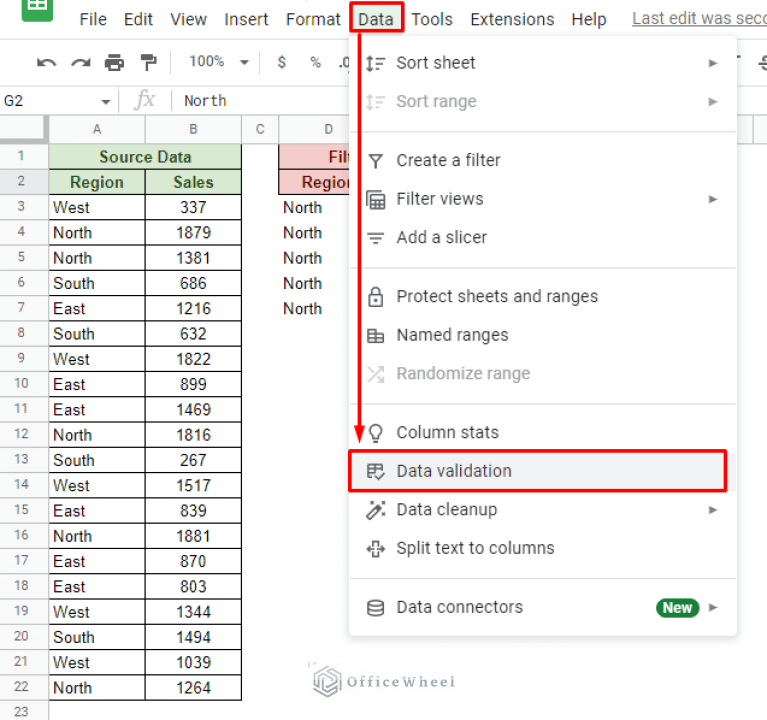Screen dimensions: 767x720
Task: Click the Data validation icon
Action: point(376,471)
